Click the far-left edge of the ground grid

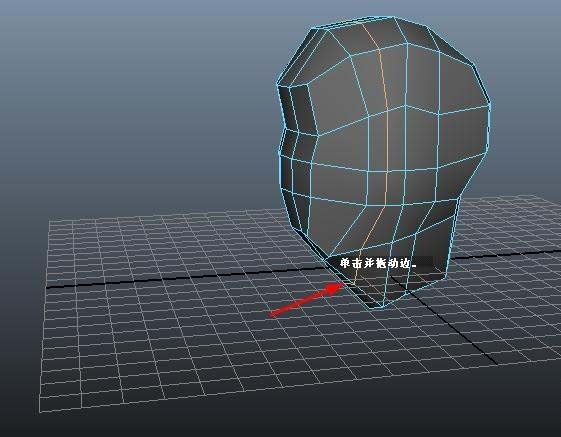tap(45, 315)
